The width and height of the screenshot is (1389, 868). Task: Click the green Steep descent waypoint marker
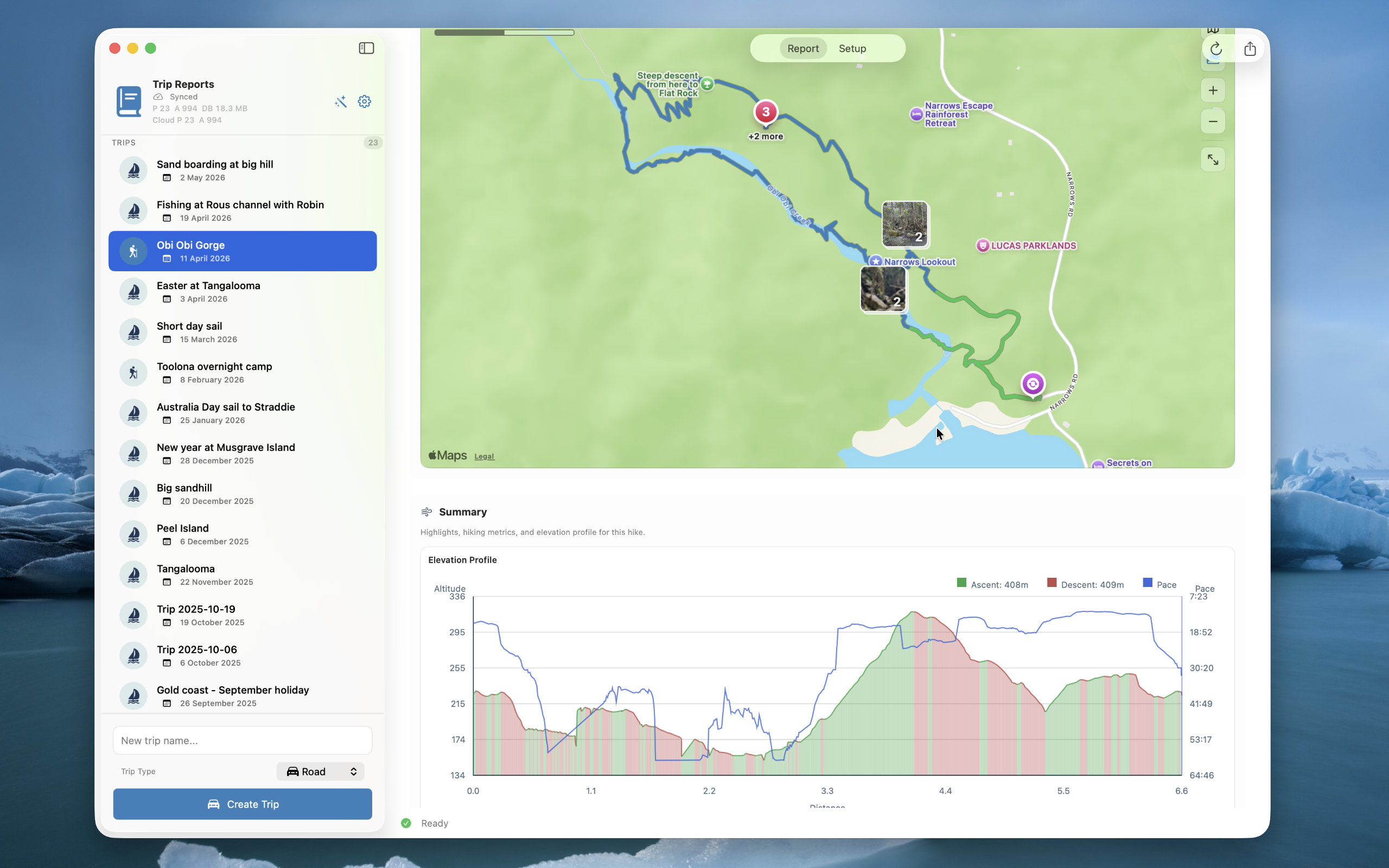click(x=707, y=85)
